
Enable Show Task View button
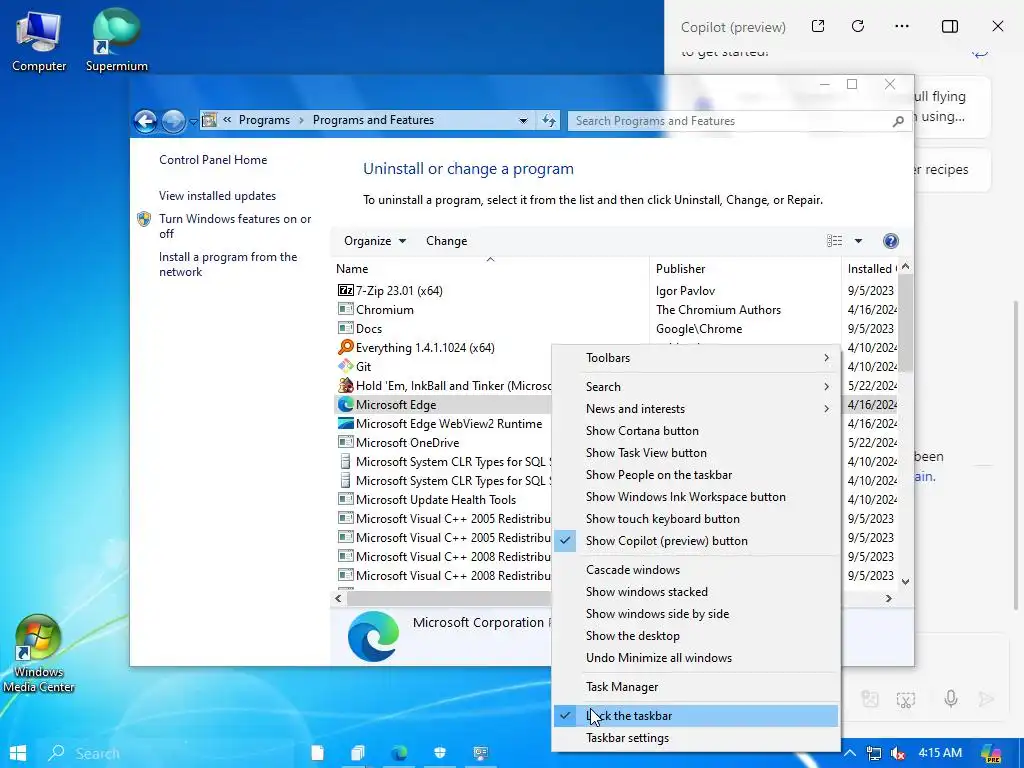[696, 453]
